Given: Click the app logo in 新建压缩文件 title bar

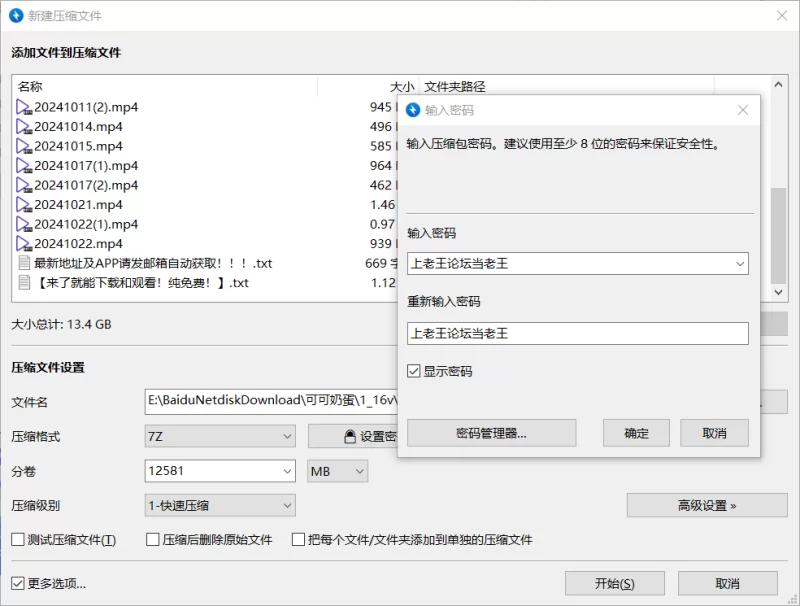Looking at the screenshot, I should point(16,16).
